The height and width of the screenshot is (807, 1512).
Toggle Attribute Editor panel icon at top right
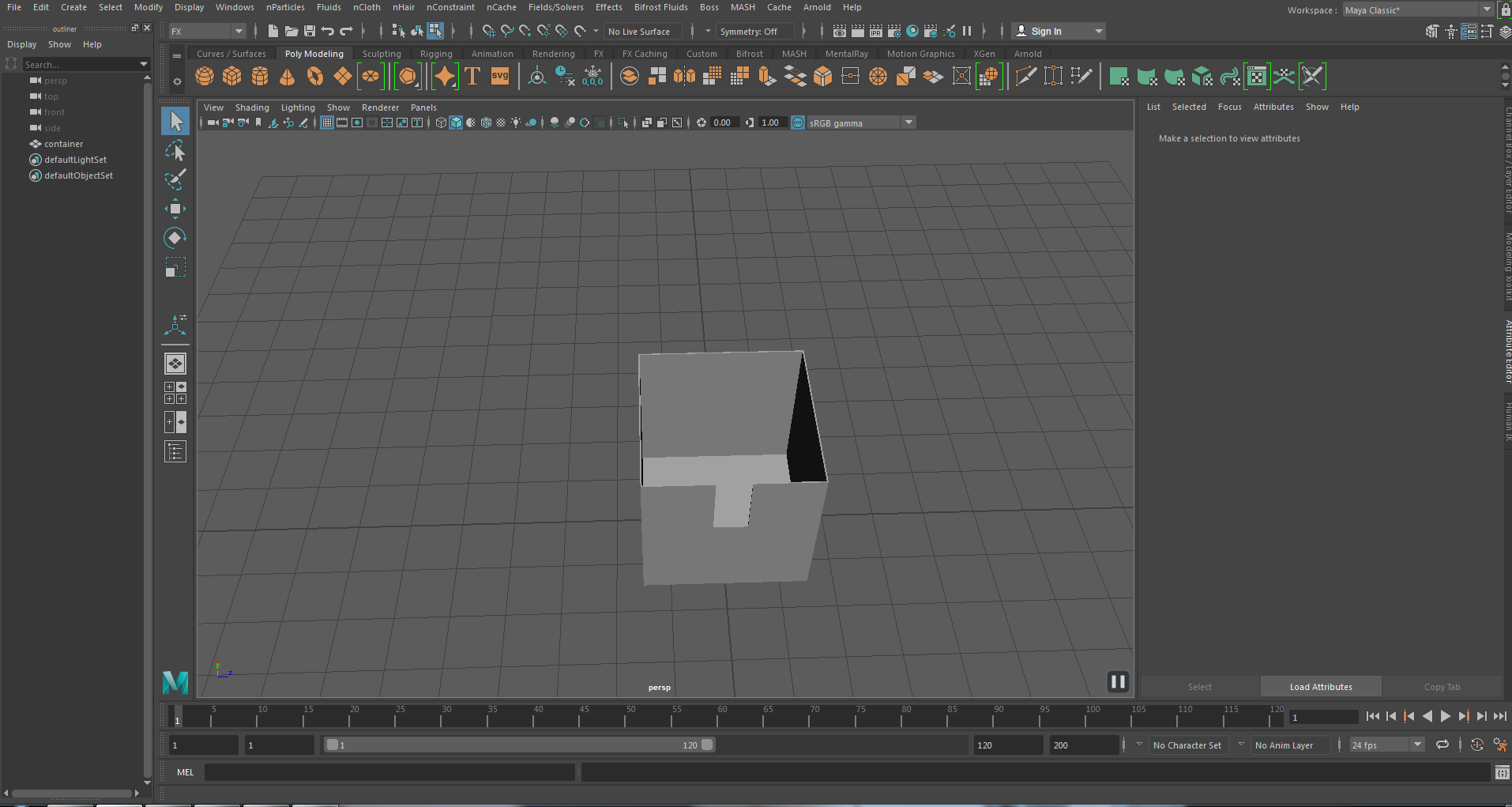click(x=1469, y=32)
